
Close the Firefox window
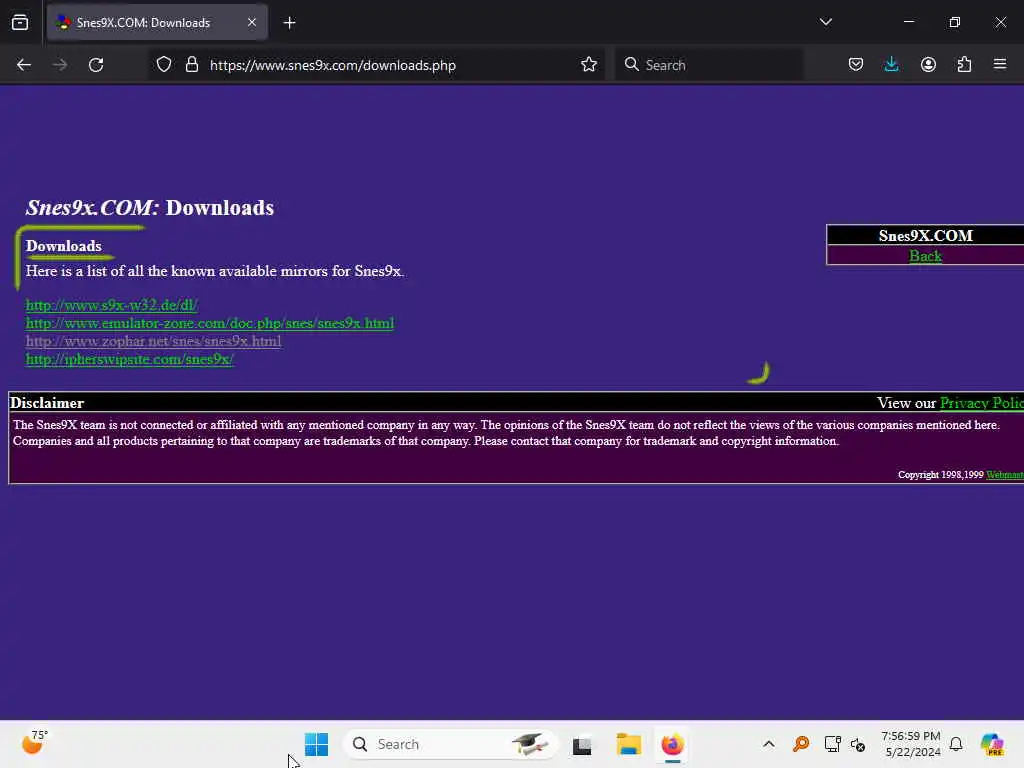click(1000, 22)
